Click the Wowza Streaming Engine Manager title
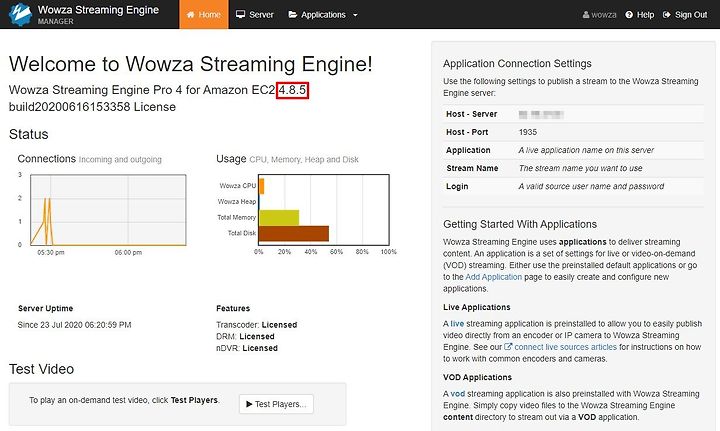 coord(98,14)
